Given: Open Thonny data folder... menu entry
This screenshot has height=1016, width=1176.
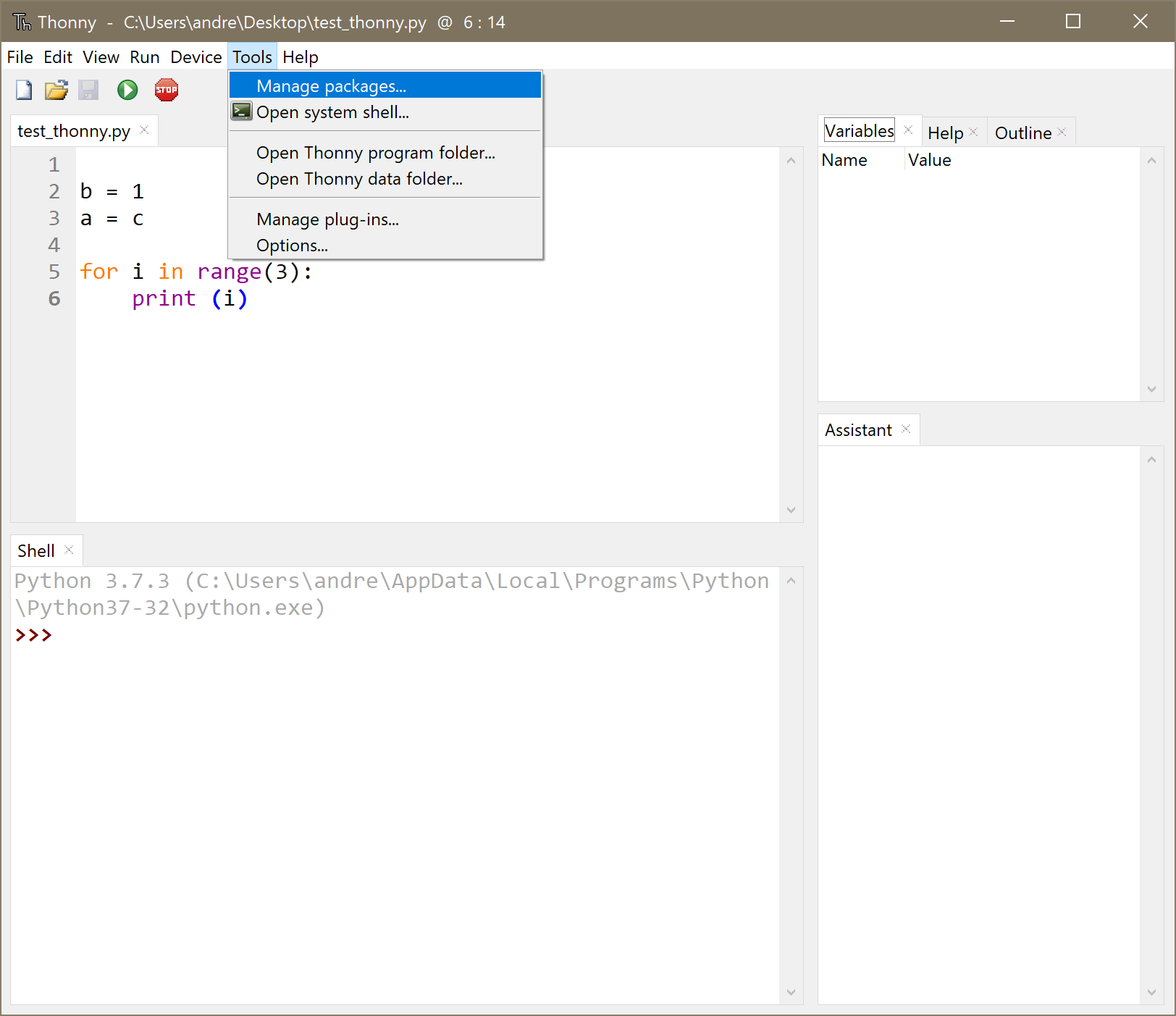Looking at the screenshot, I should [385, 179].
